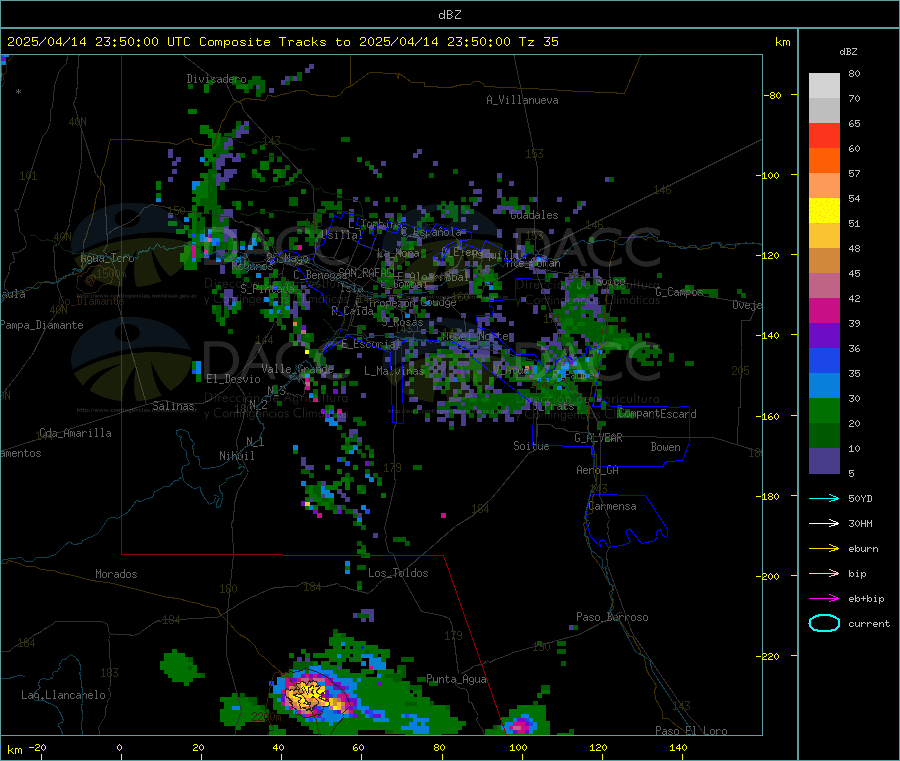Select the topmost light gray legend swatch

tap(824, 86)
